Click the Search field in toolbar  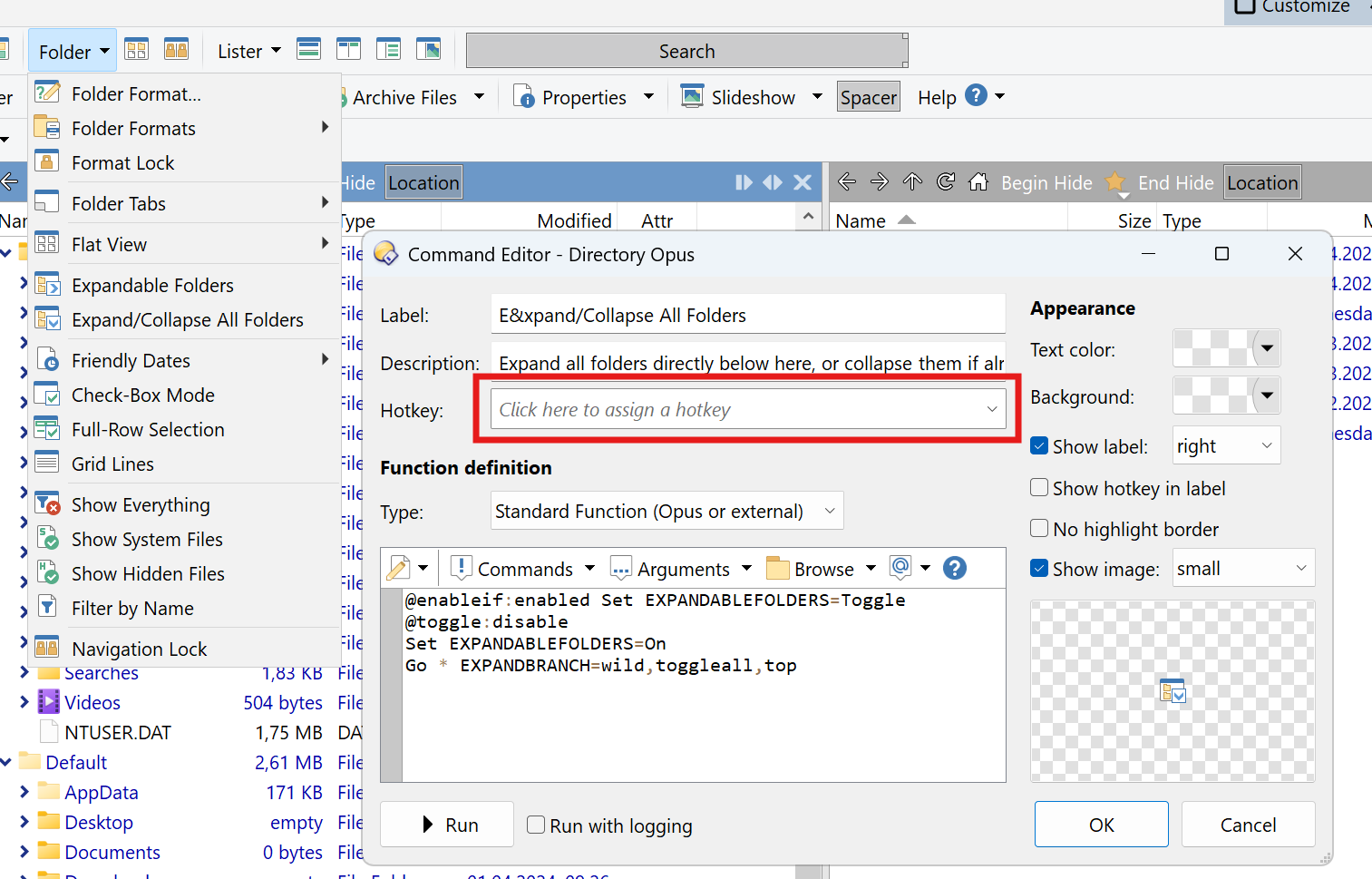tap(686, 51)
